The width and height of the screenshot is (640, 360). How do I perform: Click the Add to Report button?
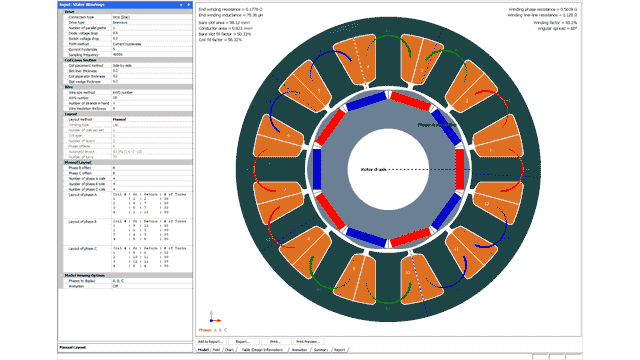coord(210,341)
